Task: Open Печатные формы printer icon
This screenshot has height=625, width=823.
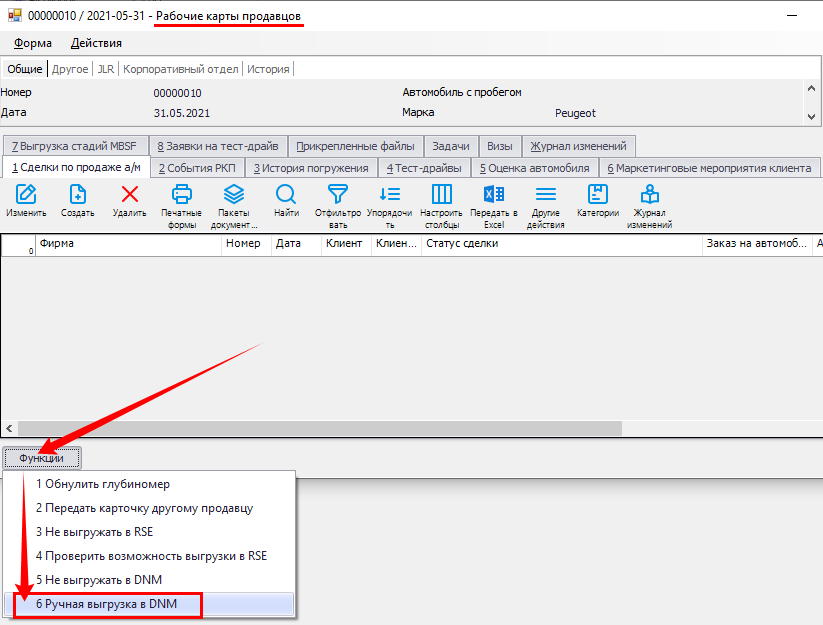Action: click(x=181, y=195)
